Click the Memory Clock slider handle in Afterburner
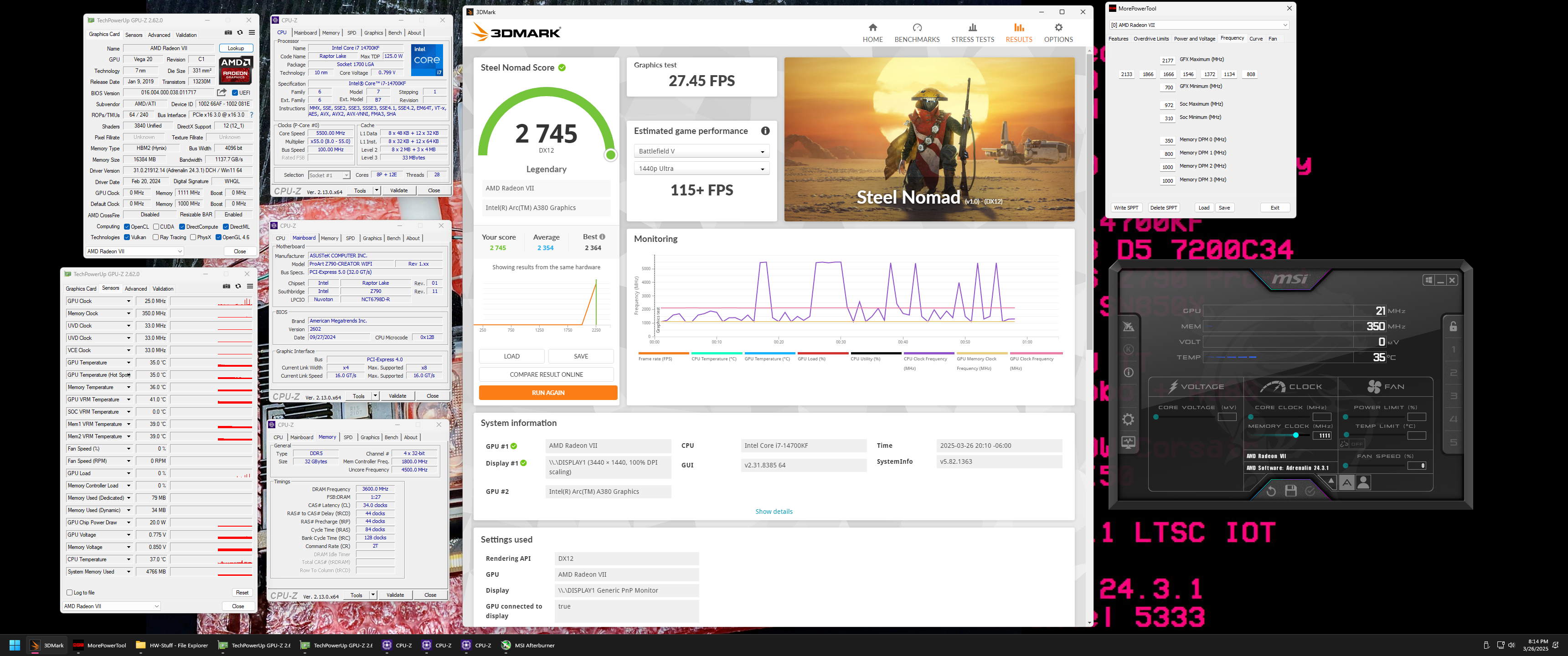The image size is (1568, 656). (1295, 435)
